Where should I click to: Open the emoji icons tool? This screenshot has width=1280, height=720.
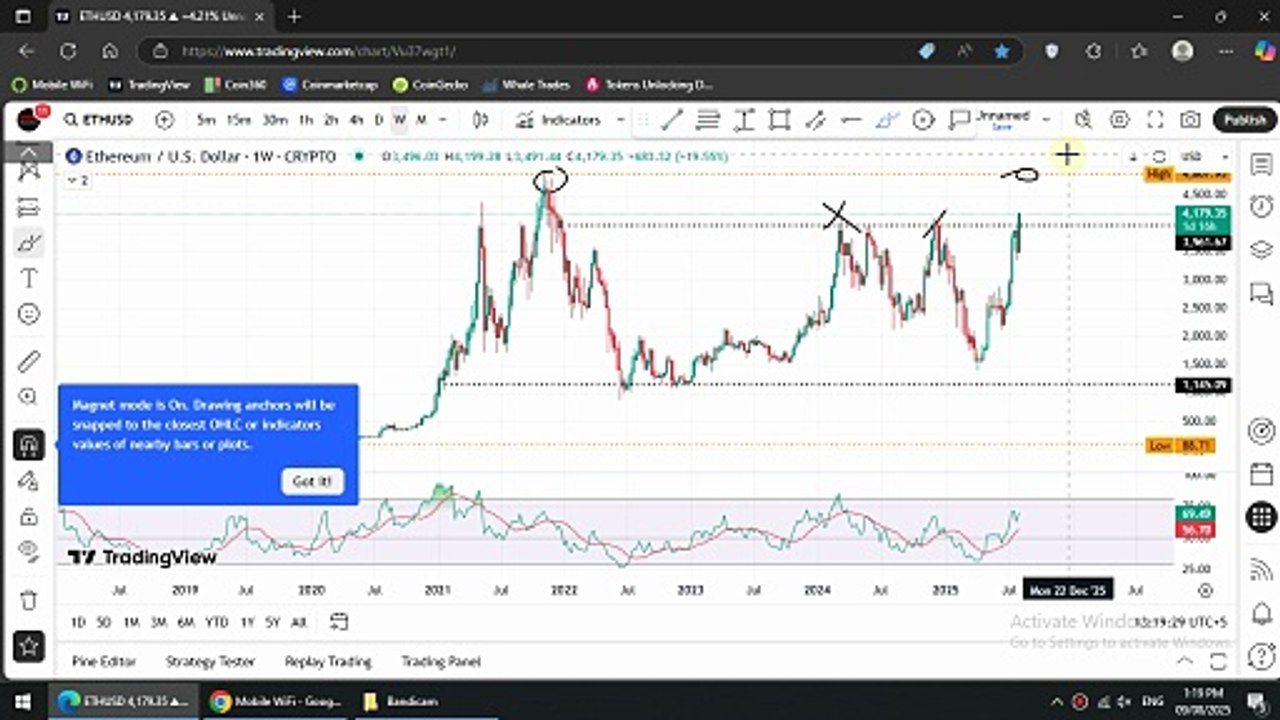pyautogui.click(x=29, y=314)
